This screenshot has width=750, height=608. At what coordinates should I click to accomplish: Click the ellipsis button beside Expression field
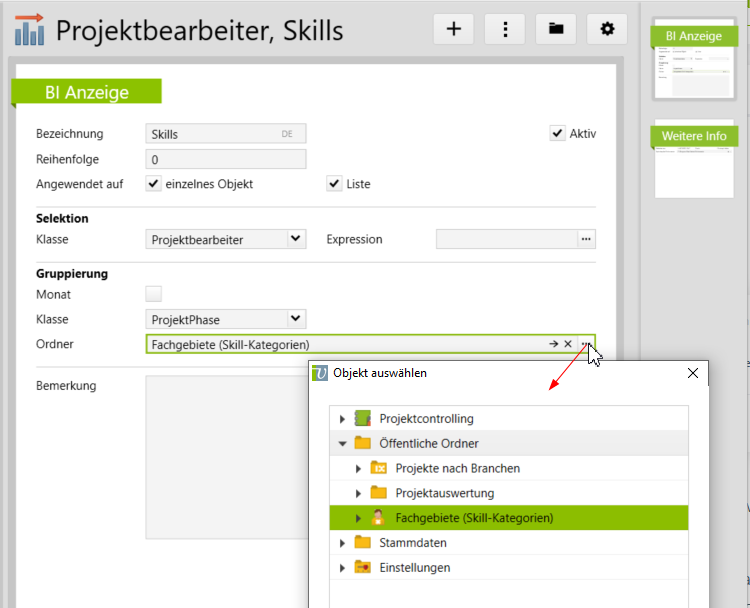(x=587, y=239)
